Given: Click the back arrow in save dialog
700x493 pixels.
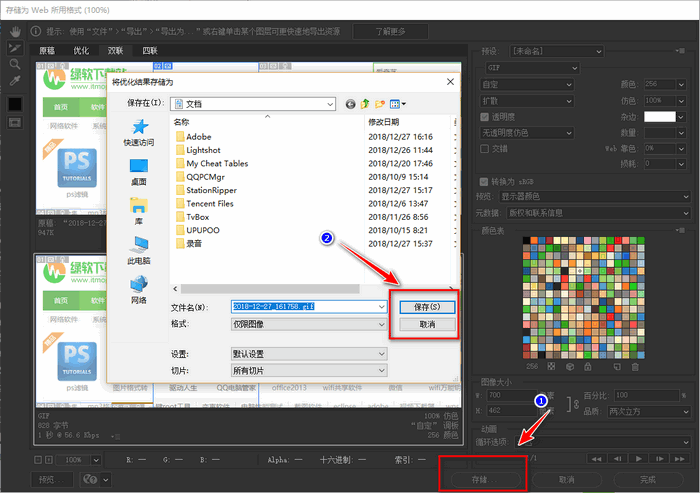Looking at the screenshot, I should click(x=350, y=104).
